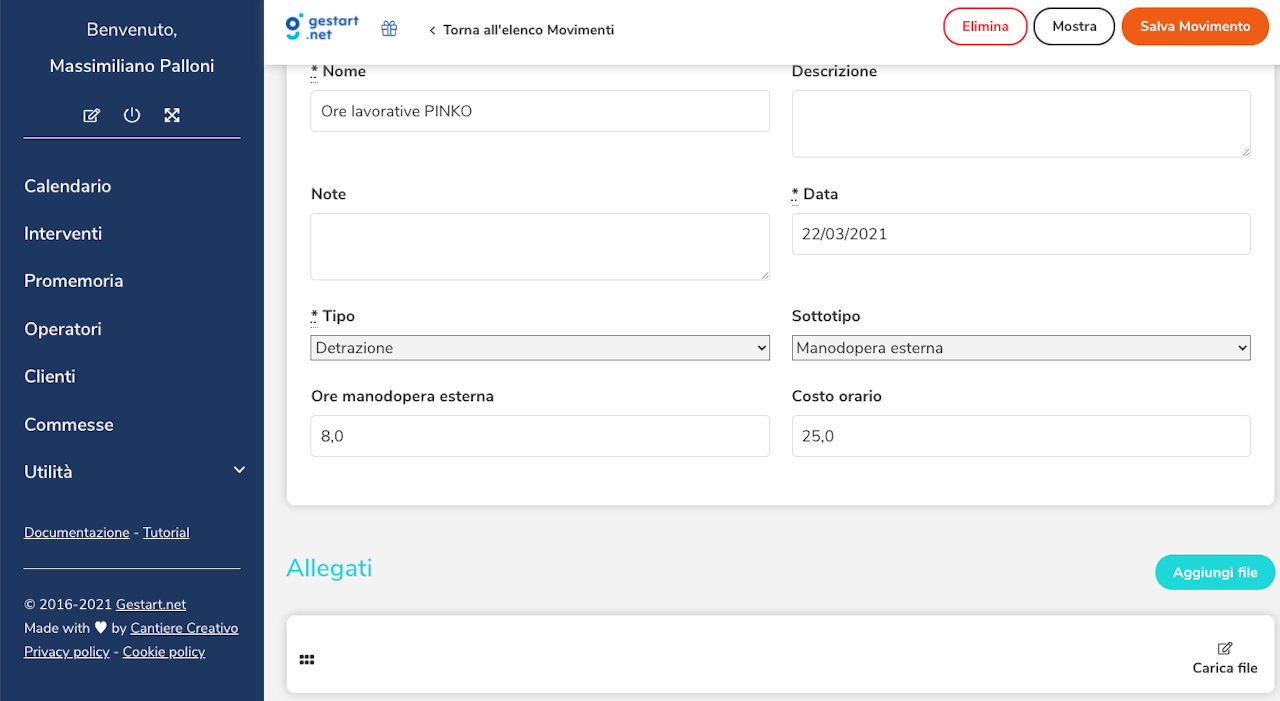Screen dimensions: 1280x701
Task: Select Commesse from the sidebar
Action: tap(68, 424)
